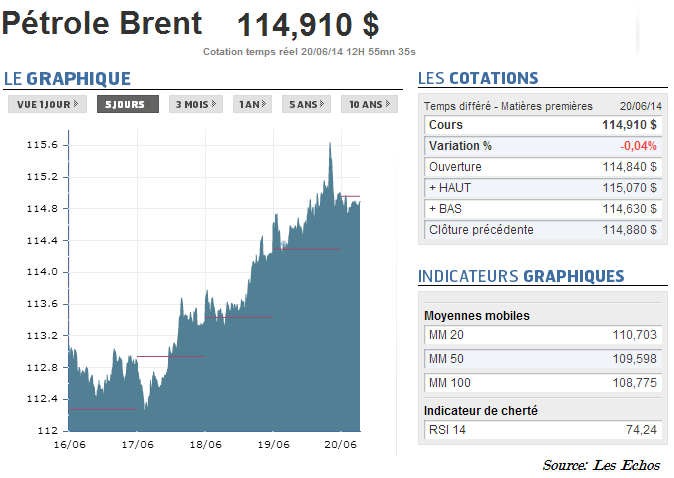Open the 1 AN chart range
This screenshot has height=478, width=674.
pyautogui.click(x=252, y=104)
